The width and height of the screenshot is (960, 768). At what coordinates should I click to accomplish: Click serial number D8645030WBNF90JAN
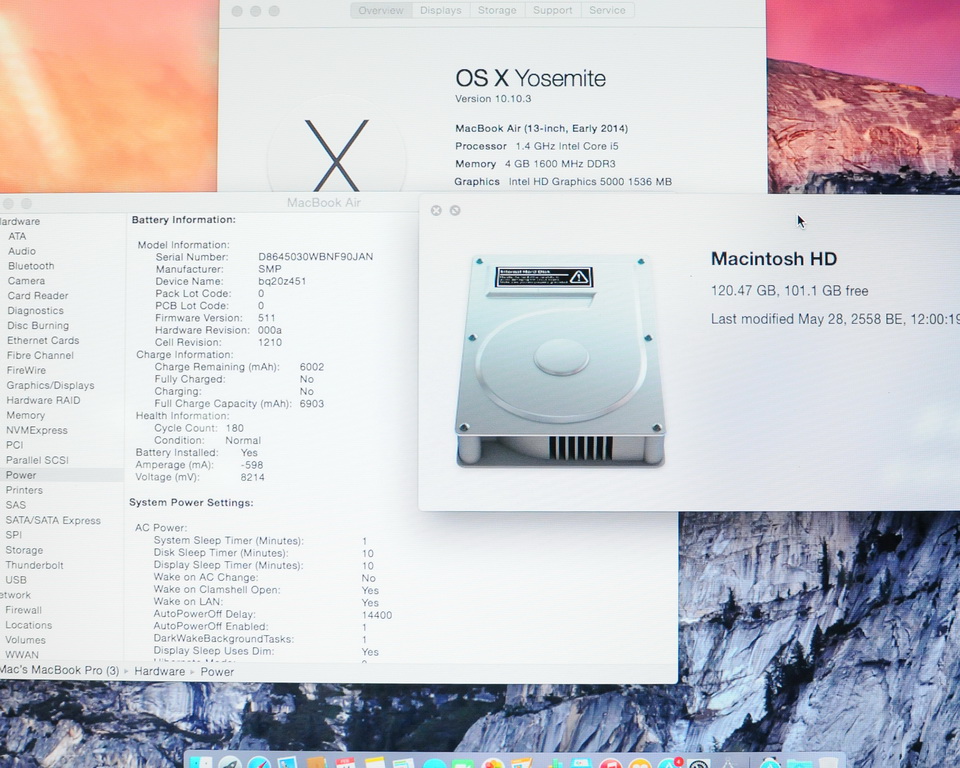pos(315,257)
